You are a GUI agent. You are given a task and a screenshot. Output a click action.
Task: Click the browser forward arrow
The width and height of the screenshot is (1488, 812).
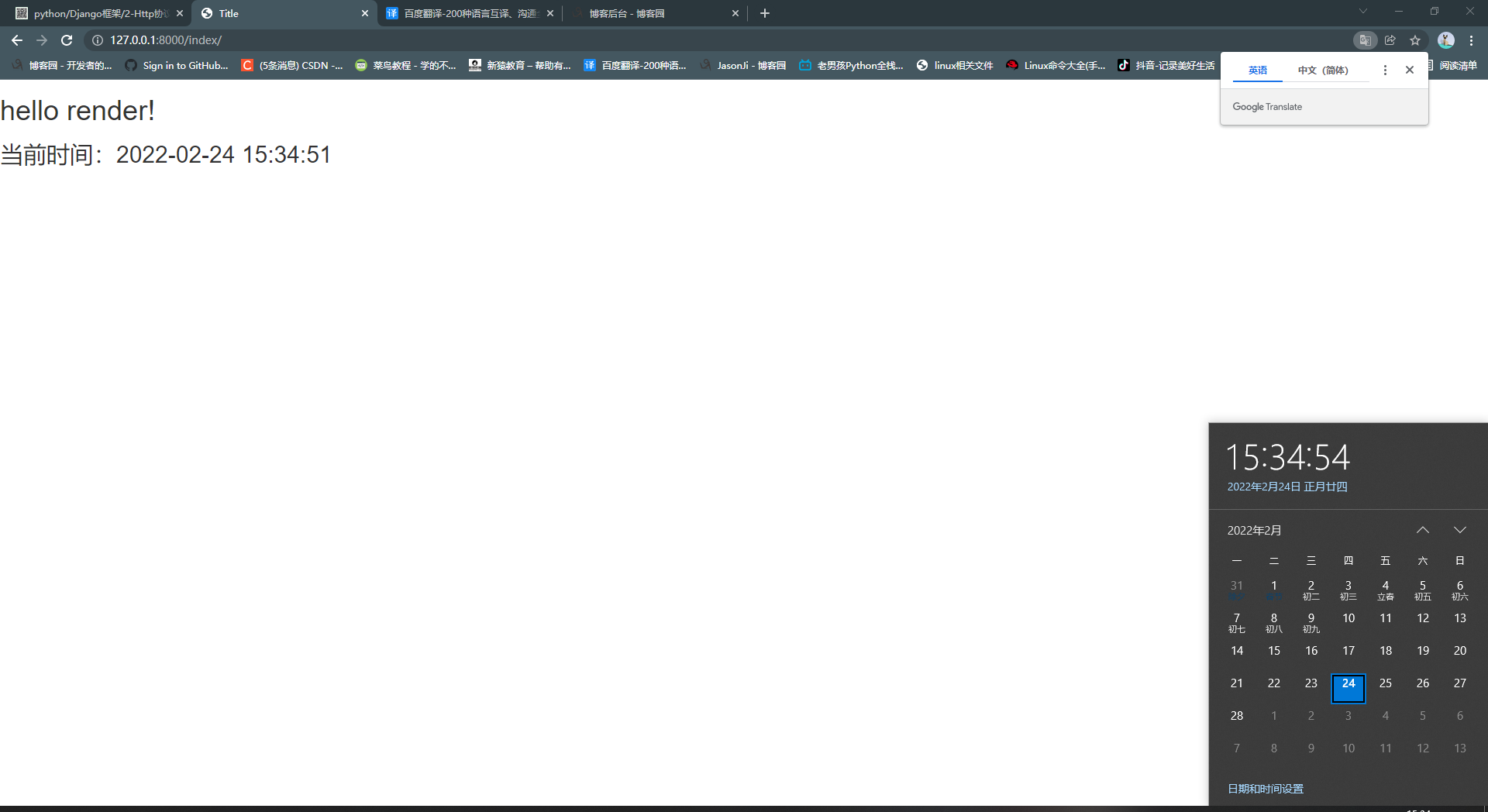(42, 40)
